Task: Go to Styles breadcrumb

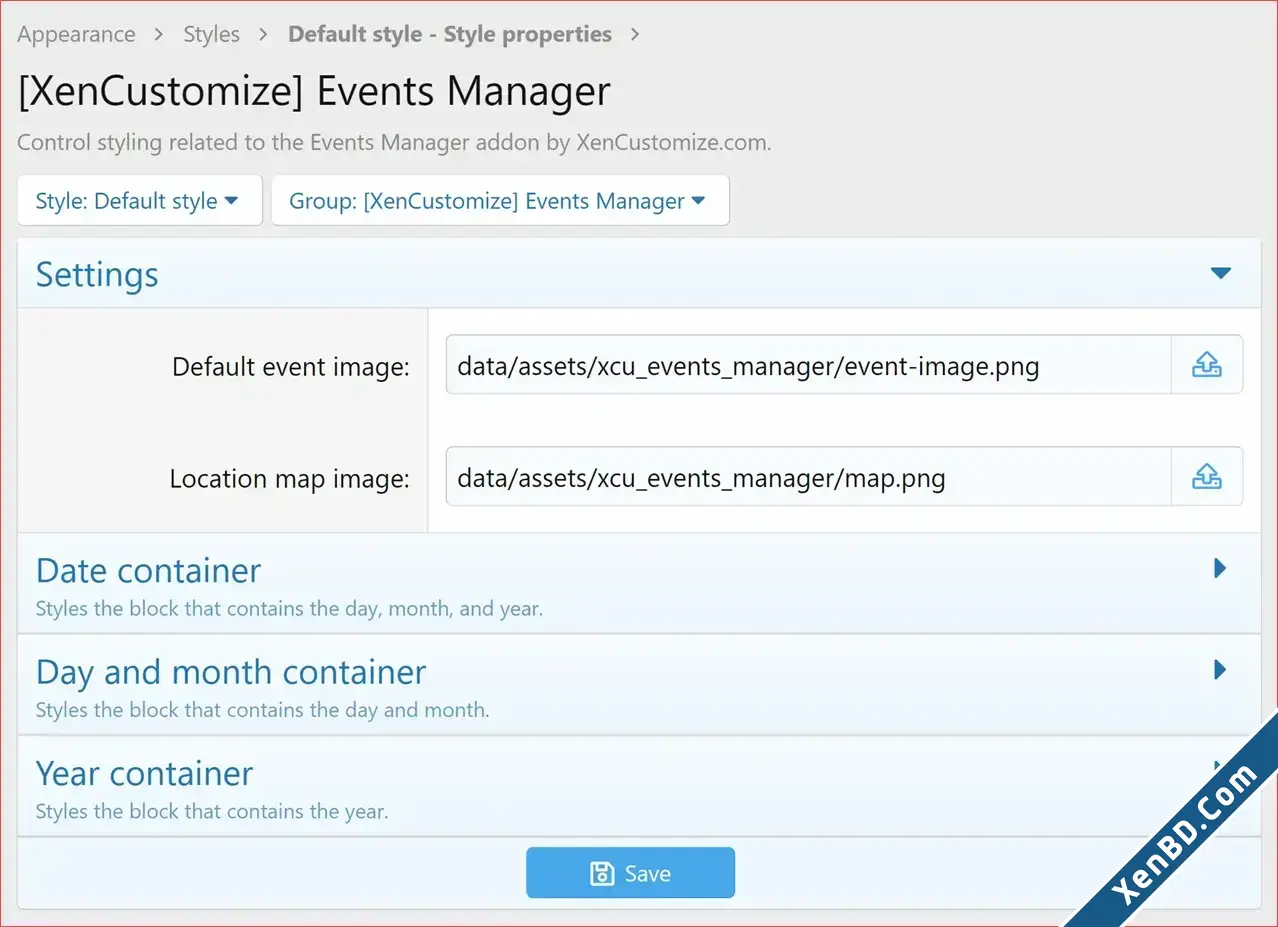Action: [212, 34]
